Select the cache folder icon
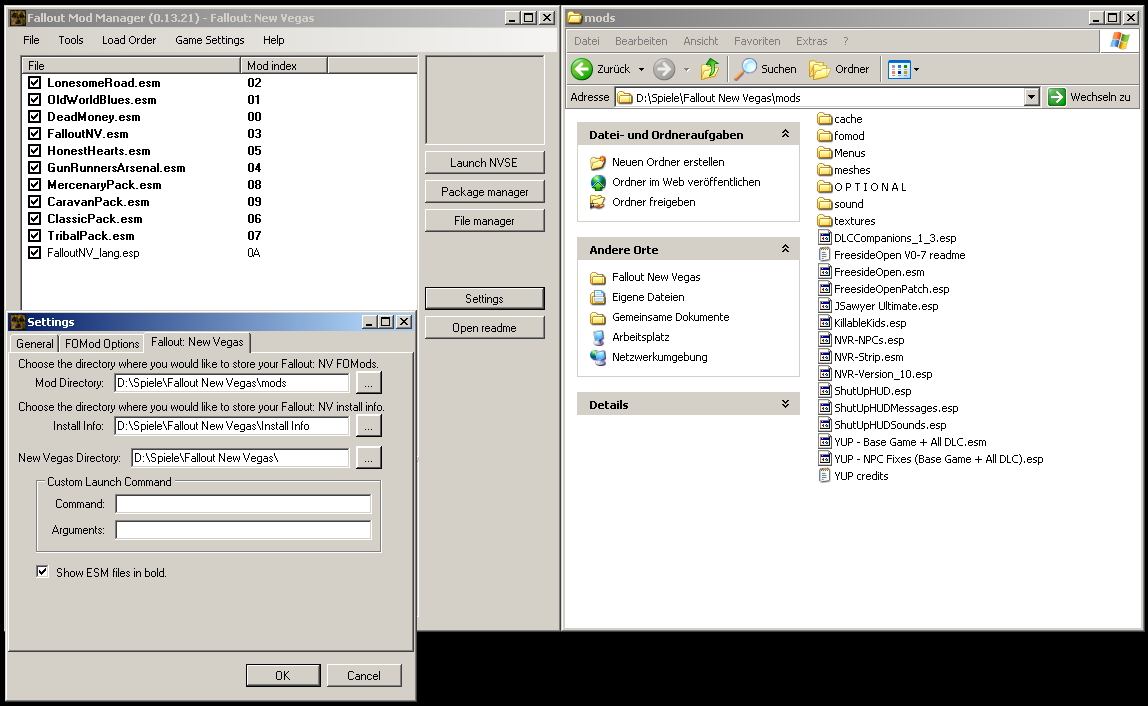Screen dimensions: 1148x706 coord(825,119)
